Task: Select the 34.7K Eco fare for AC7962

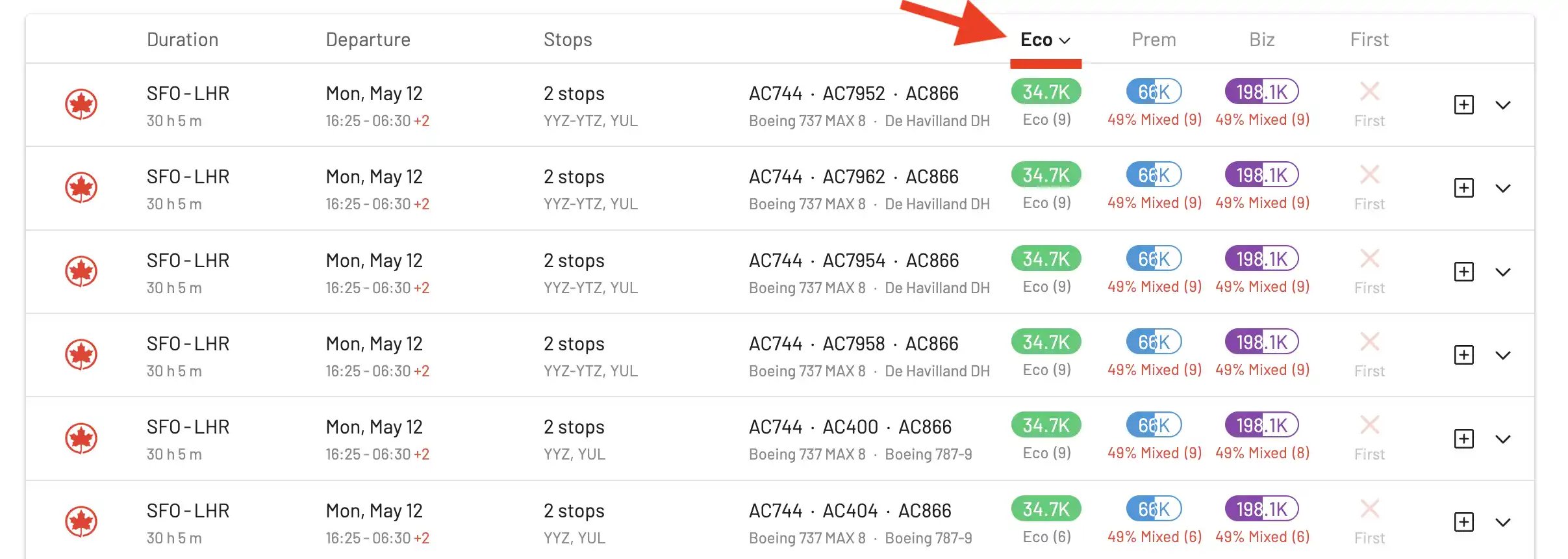Action: [x=1046, y=175]
